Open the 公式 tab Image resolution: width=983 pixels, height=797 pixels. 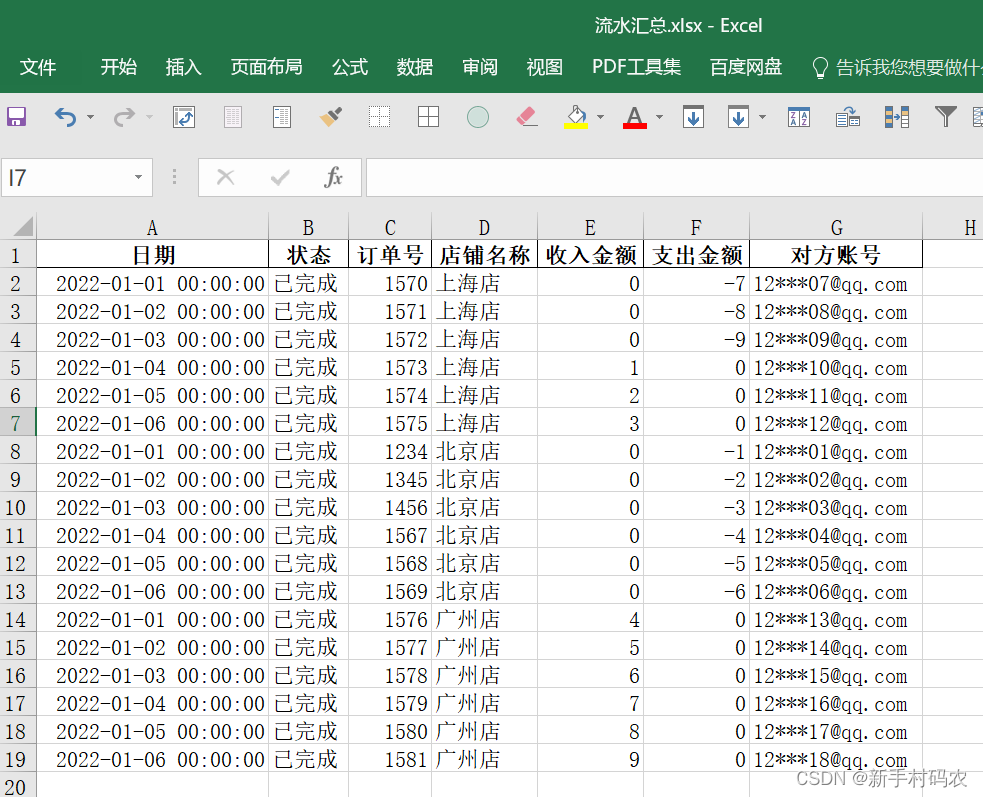(350, 67)
